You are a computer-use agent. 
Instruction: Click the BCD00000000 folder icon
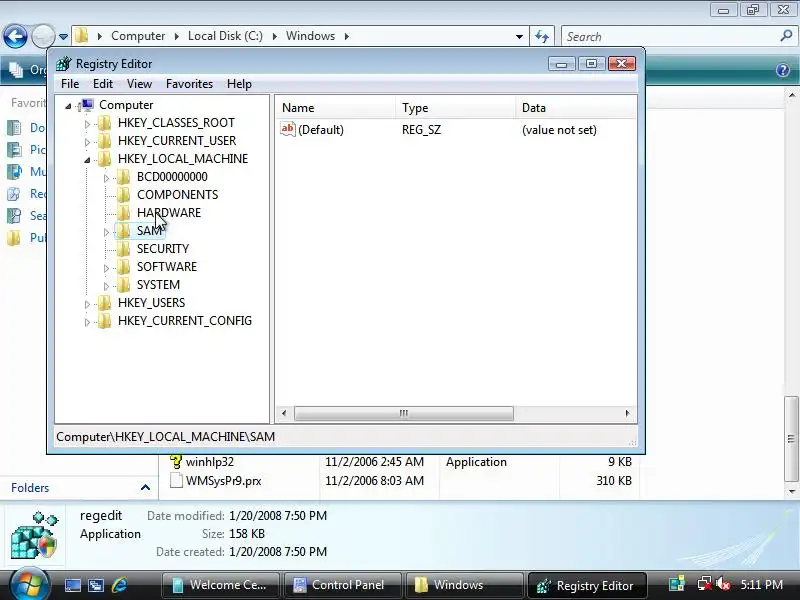click(123, 177)
